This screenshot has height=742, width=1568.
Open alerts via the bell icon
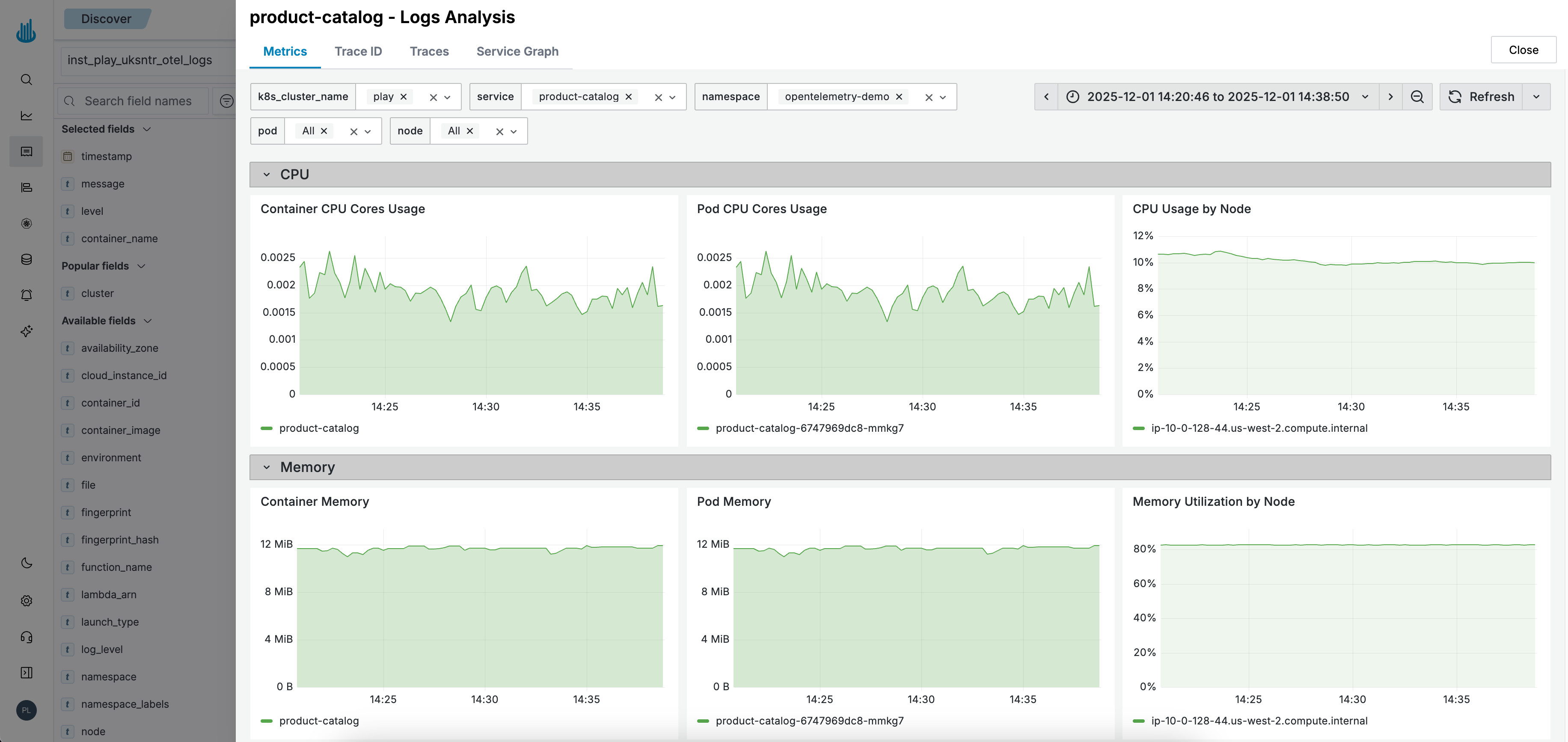(26, 294)
